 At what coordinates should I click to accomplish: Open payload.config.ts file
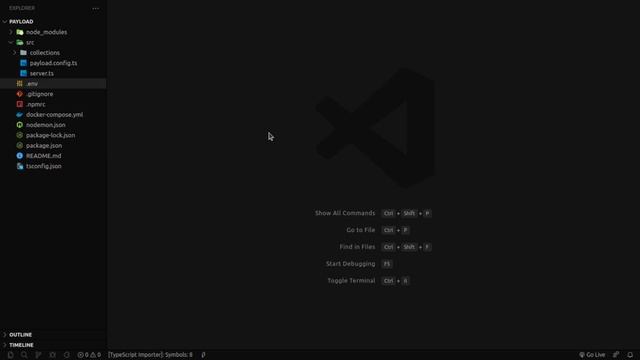point(53,63)
